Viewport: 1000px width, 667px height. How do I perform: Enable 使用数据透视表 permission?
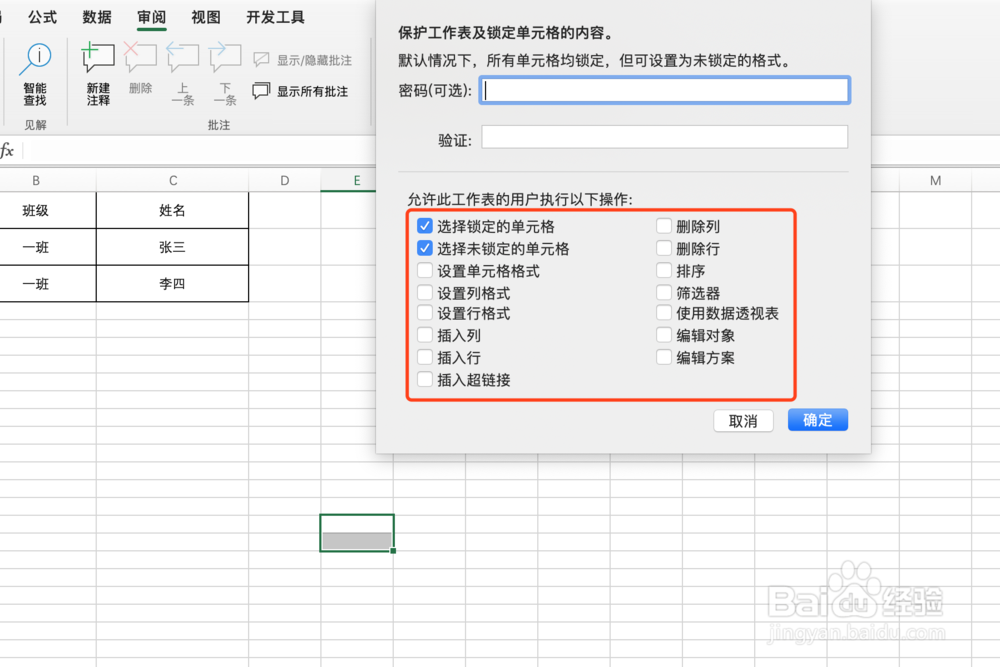(x=664, y=313)
